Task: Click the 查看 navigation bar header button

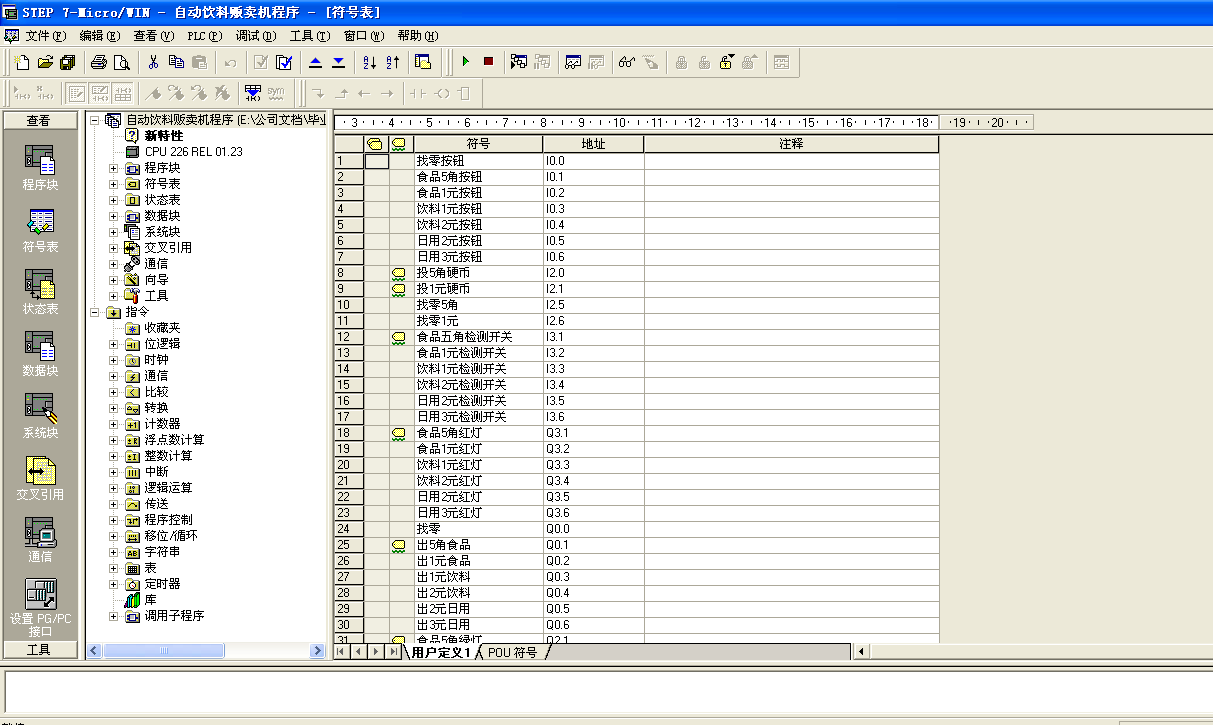Action: [39, 120]
